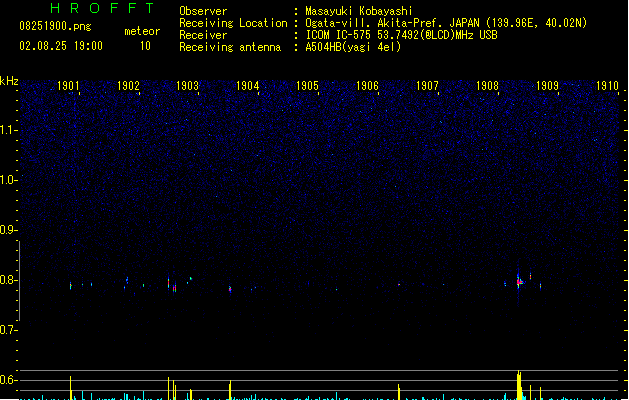Click the observer name Masayuki Kobayashi

(x=359, y=11)
